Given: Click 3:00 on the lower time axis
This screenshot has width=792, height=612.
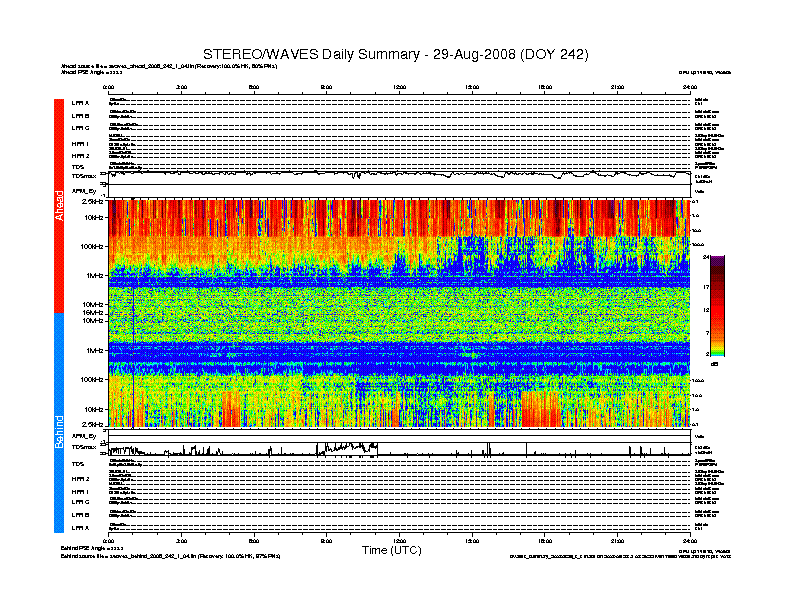Looking at the screenshot, I should (181, 541).
